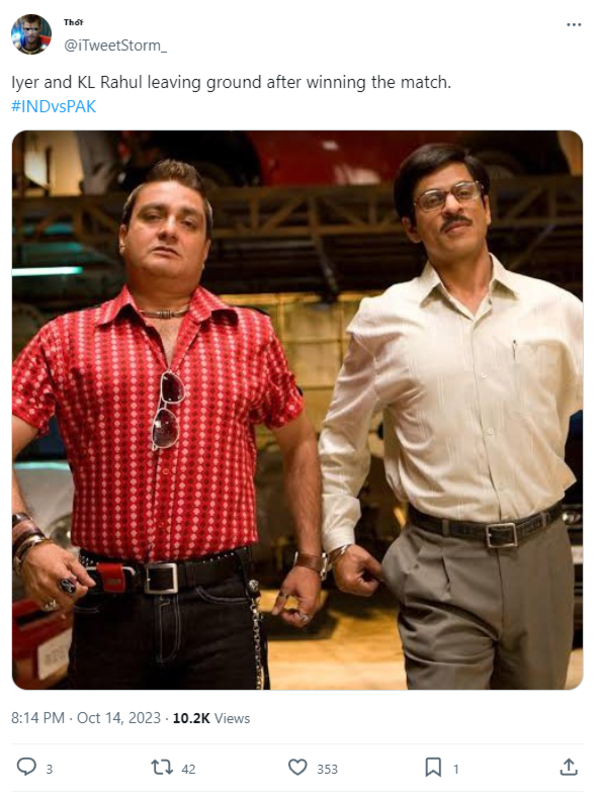The width and height of the screenshot is (600, 797).
Task: Click the reply speech bubble icon
Action: [x=26, y=767]
